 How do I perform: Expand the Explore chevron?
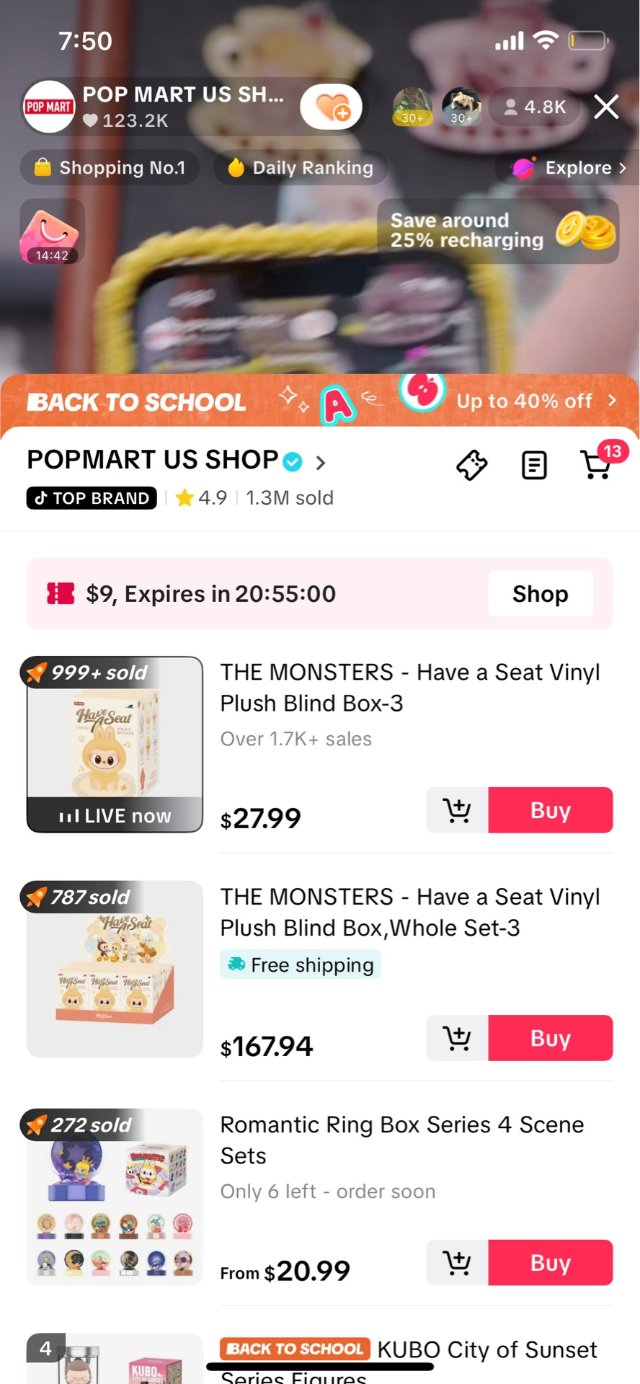tap(622, 168)
